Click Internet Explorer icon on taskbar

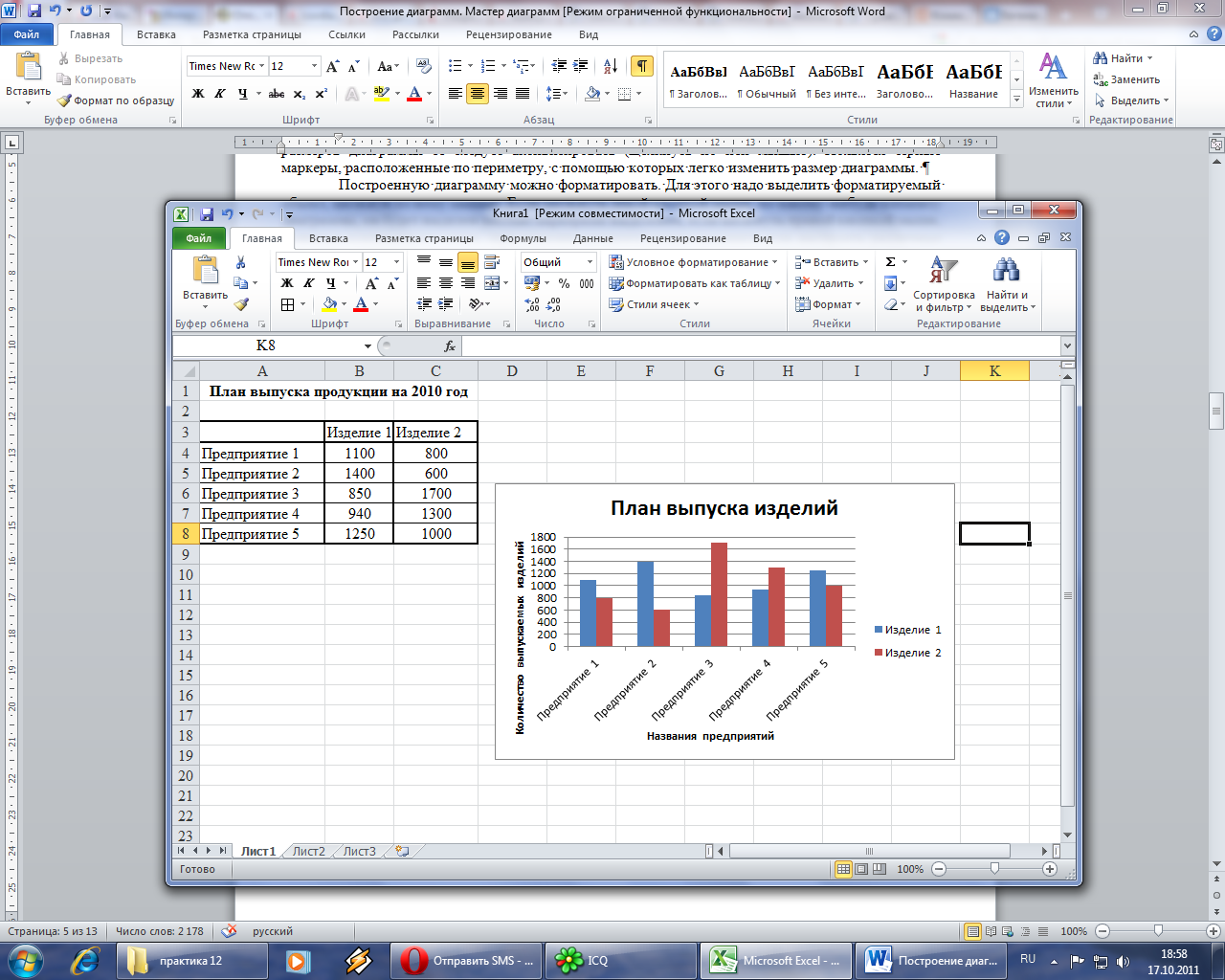[x=86, y=960]
